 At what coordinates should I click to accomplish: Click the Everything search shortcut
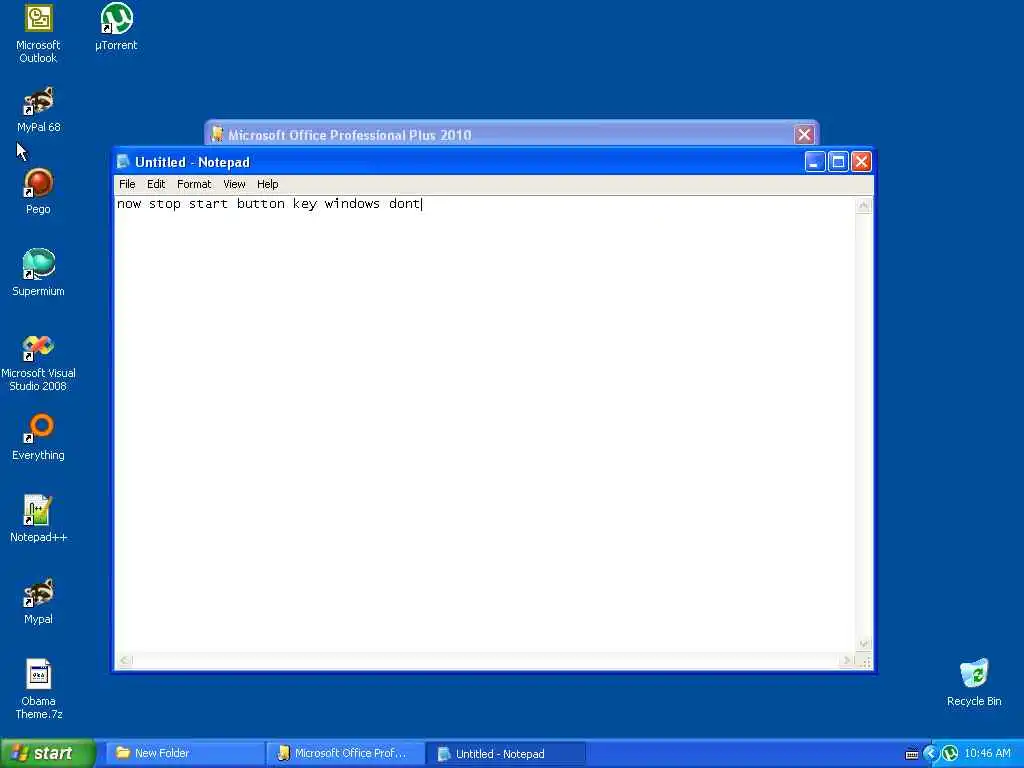38,438
